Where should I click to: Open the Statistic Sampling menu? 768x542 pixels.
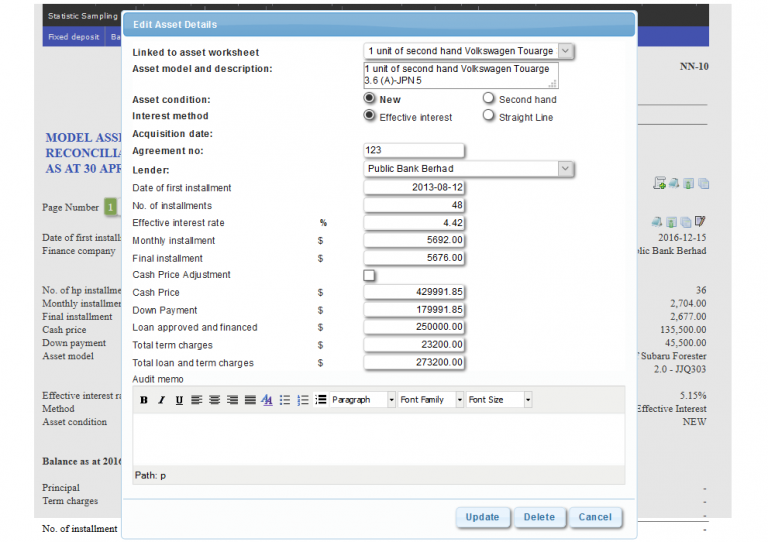82,16
